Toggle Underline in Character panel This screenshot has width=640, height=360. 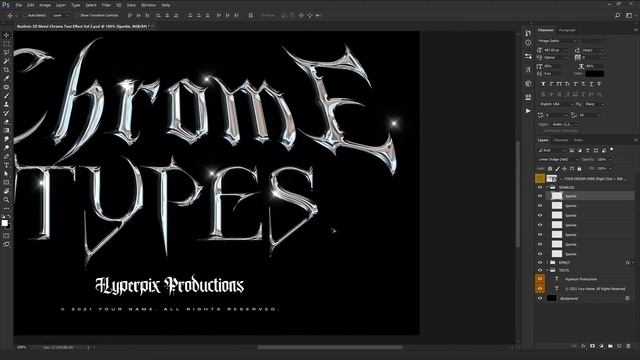[591, 84]
